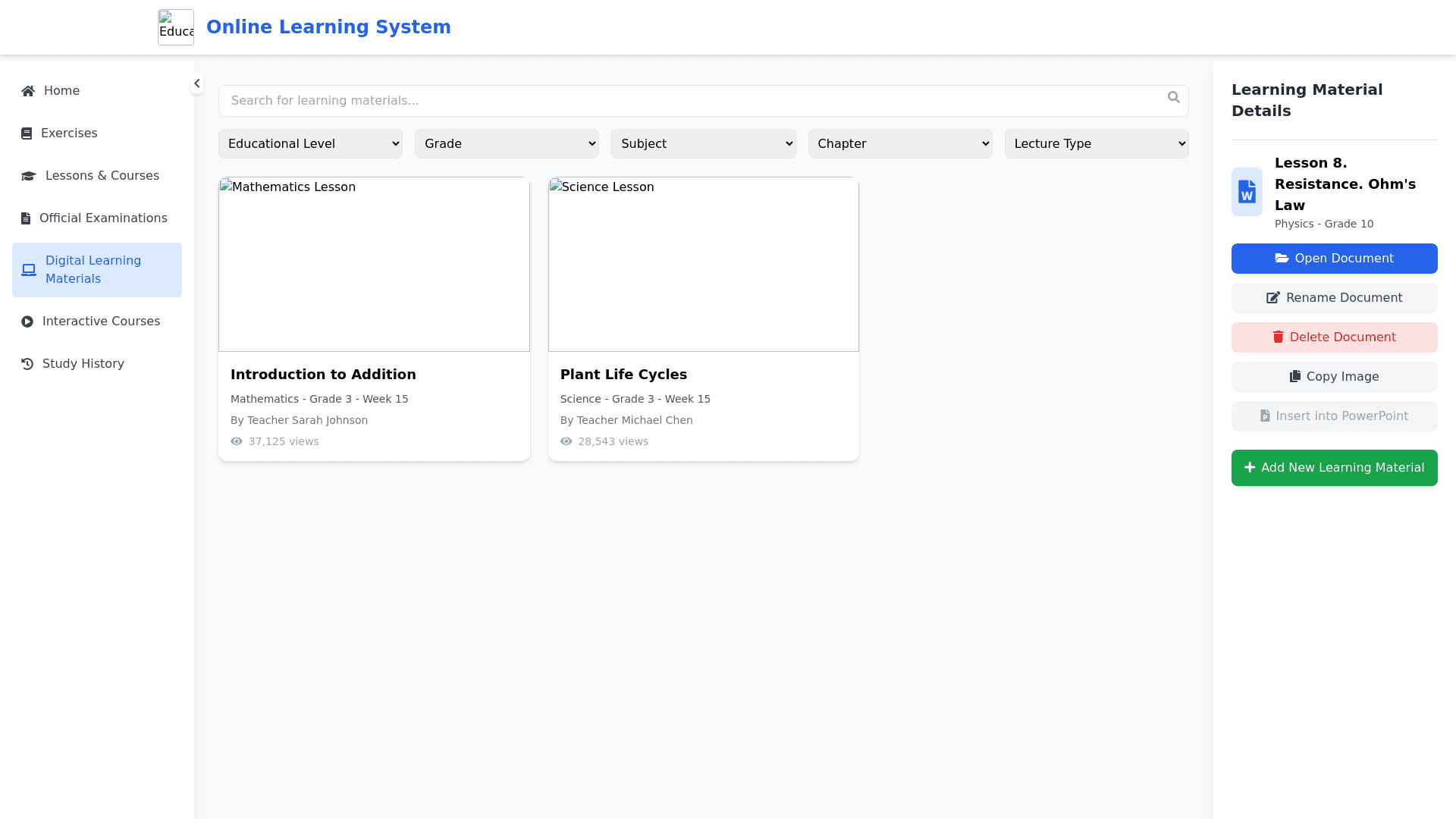Click Add New Learning Material button

tap(1334, 468)
